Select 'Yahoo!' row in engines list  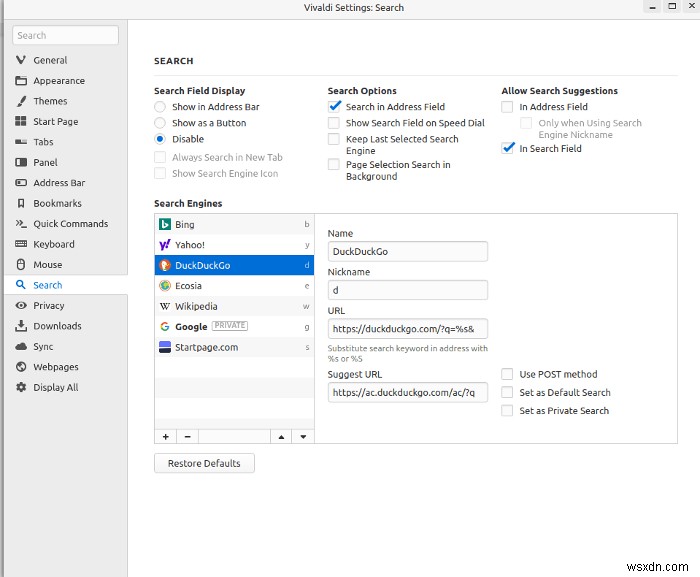[x=234, y=245]
